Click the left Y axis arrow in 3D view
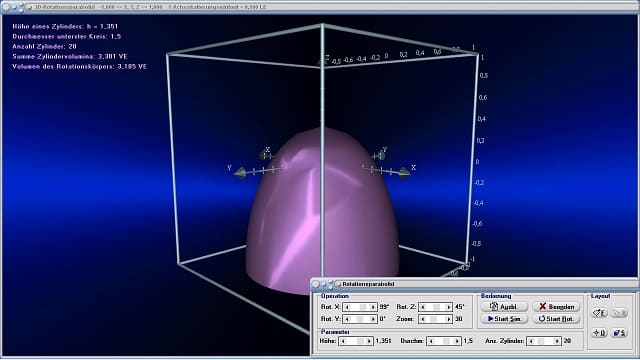The width and height of the screenshot is (640, 360). [240, 173]
